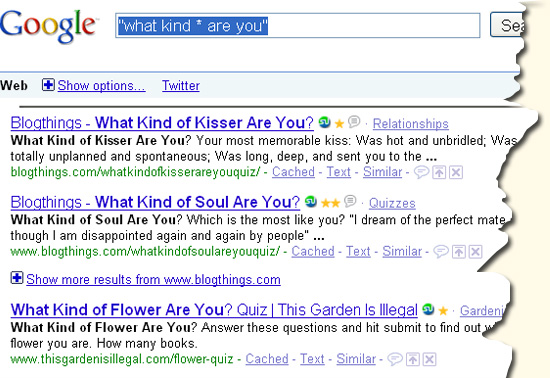550x378 pixels.
Task: Promote the Kisser result with up-arrow icon
Action: [439, 173]
